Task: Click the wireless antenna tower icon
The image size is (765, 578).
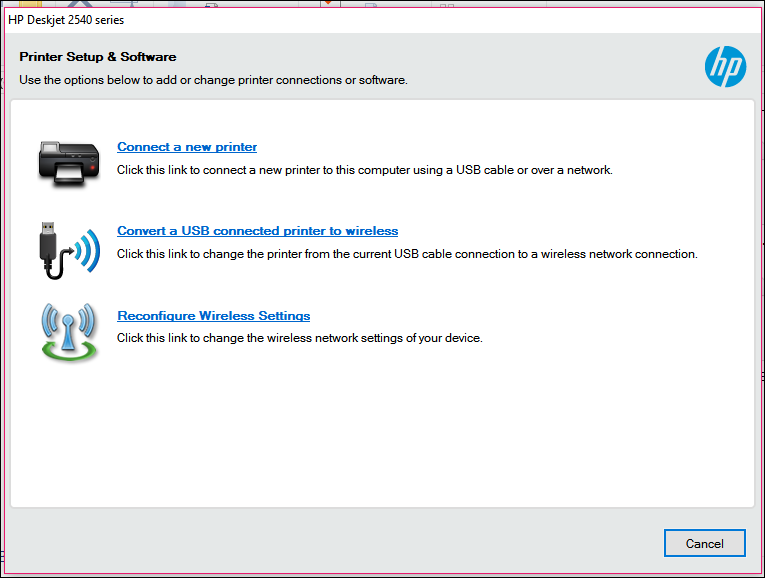Action: tap(68, 331)
